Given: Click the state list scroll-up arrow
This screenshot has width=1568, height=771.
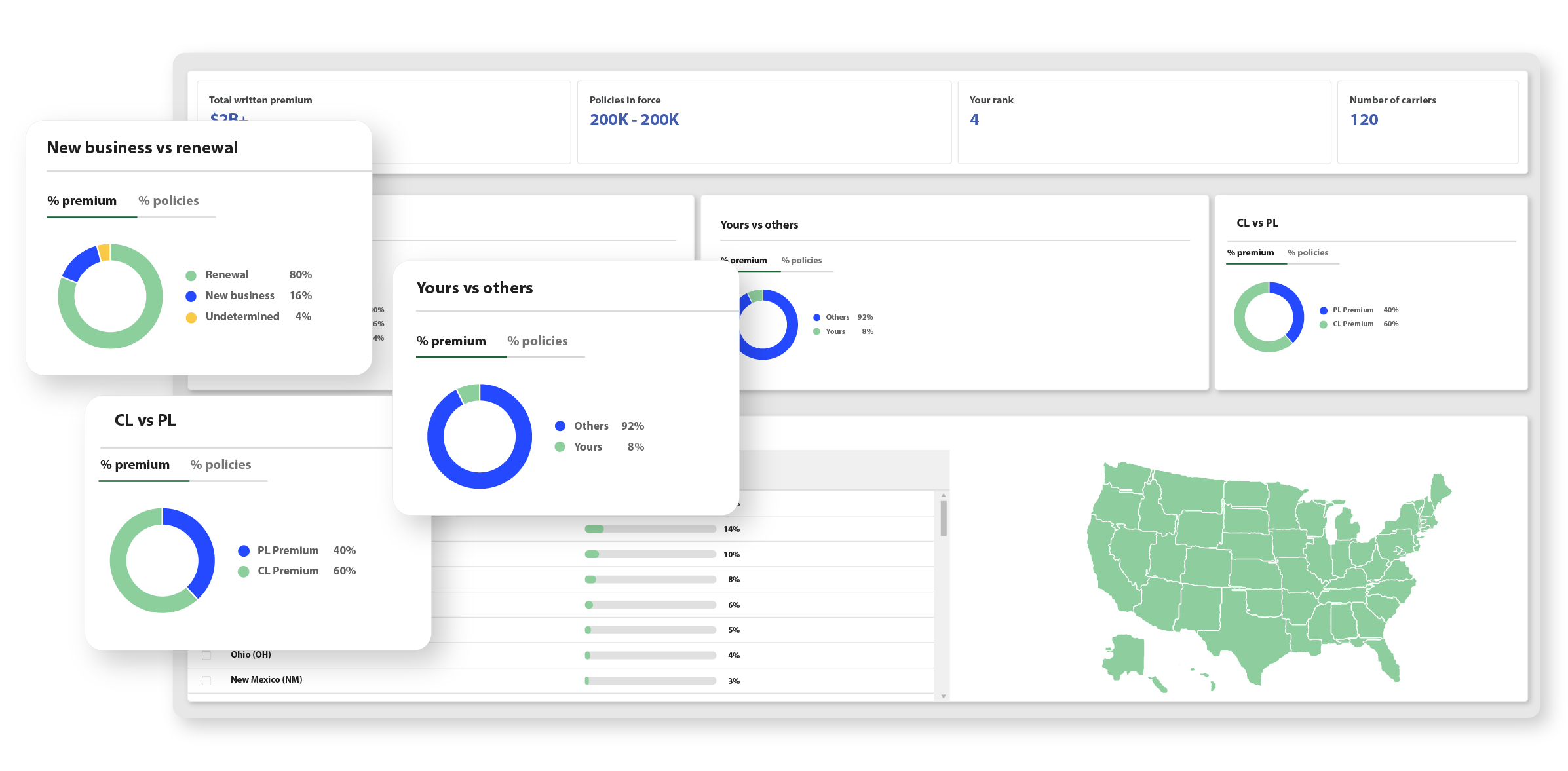Looking at the screenshot, I should (x=944, y=495).
